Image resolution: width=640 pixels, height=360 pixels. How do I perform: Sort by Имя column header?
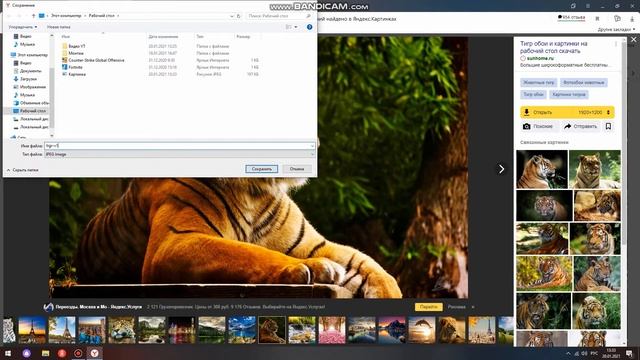pyautogui.click(x=65, y=37)
